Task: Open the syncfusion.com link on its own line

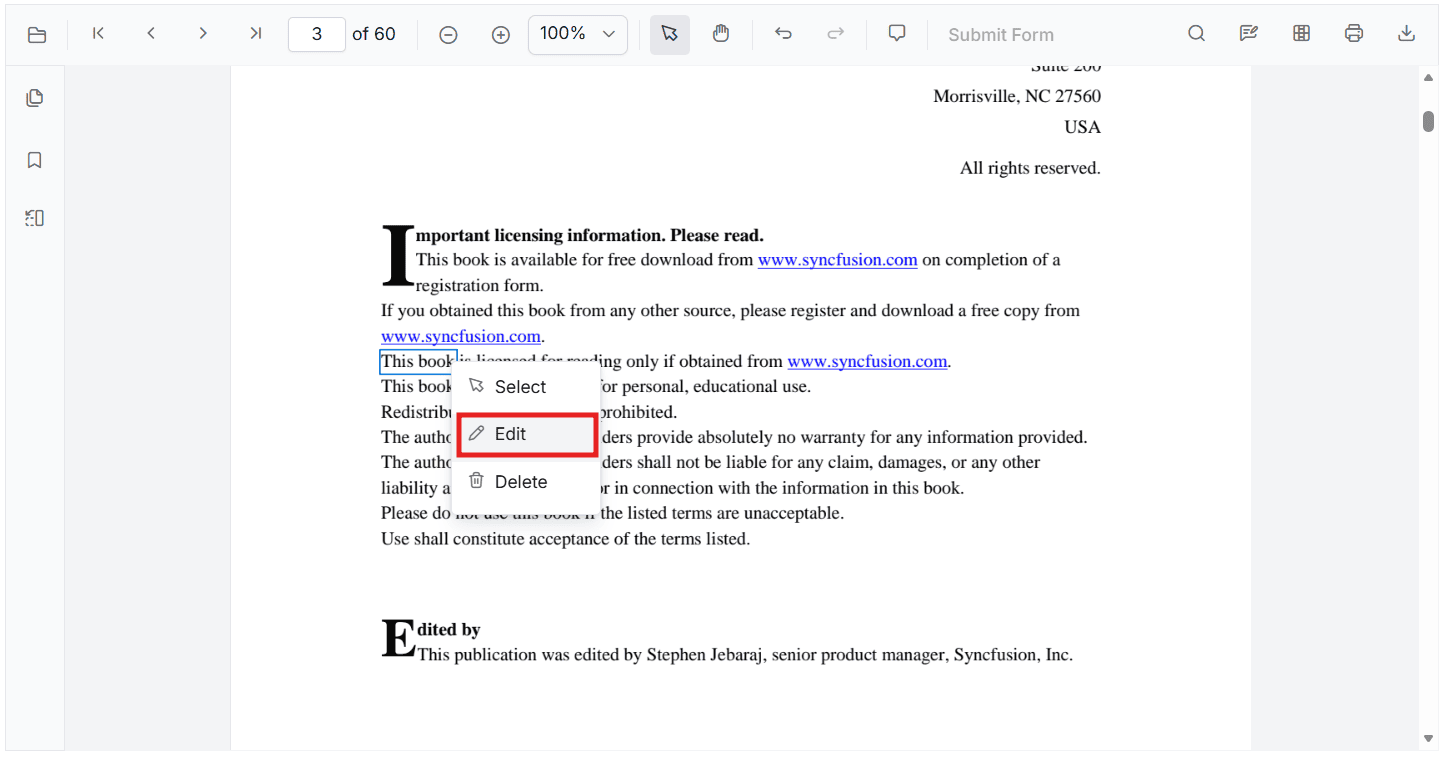Action: click(x=461, y=336)
